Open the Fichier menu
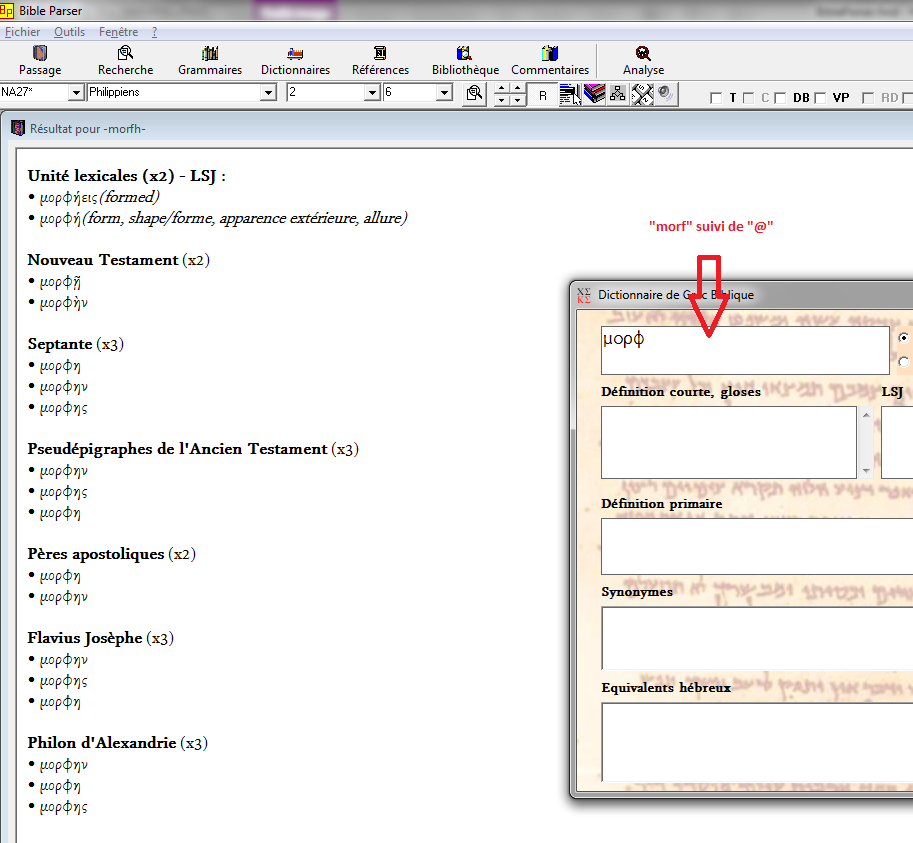 click(23, 32)
